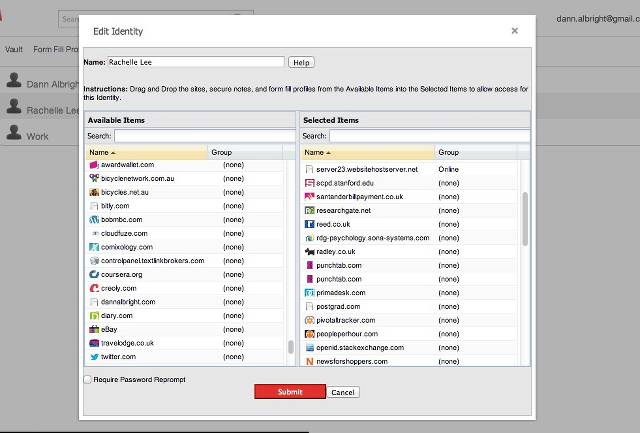Click the openid.stackexchange.com icon

309,348
